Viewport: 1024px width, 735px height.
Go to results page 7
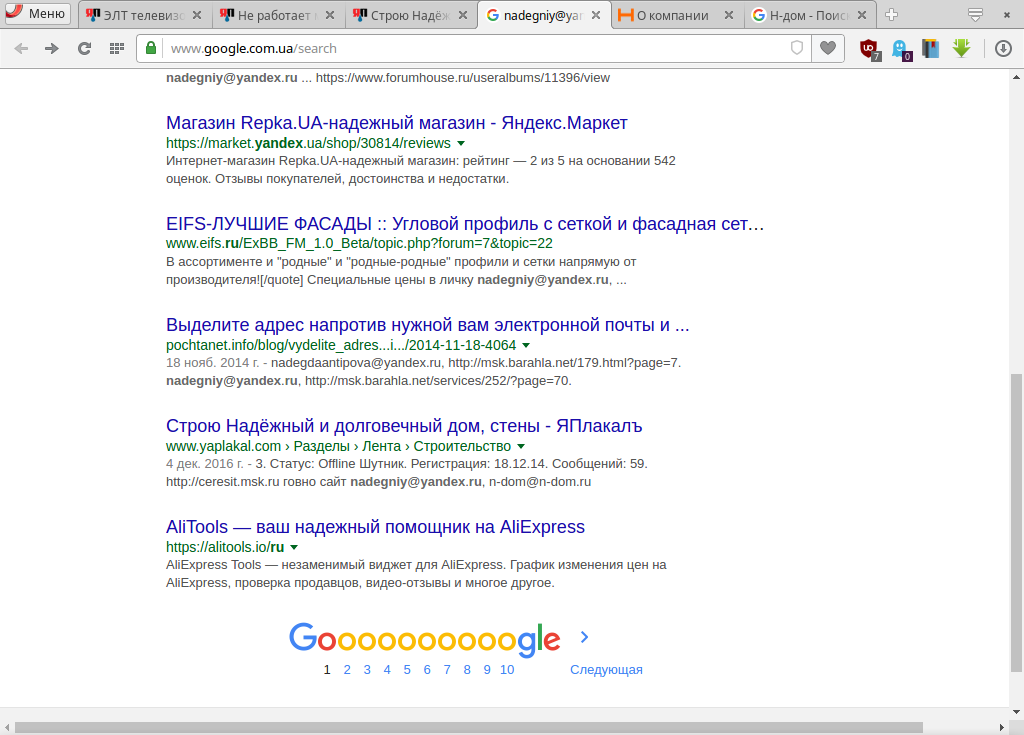point(447,670)
